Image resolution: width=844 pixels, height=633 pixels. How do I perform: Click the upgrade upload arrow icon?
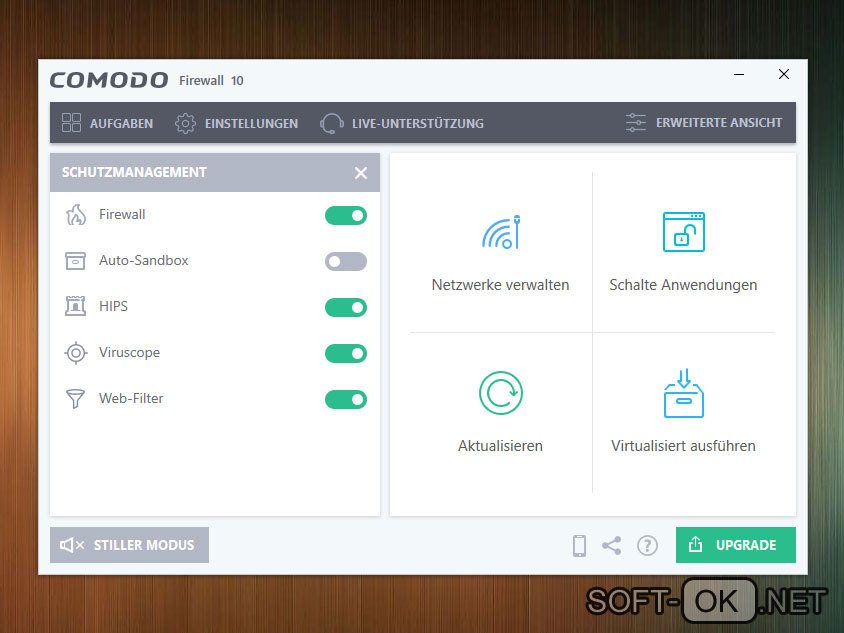695,545
